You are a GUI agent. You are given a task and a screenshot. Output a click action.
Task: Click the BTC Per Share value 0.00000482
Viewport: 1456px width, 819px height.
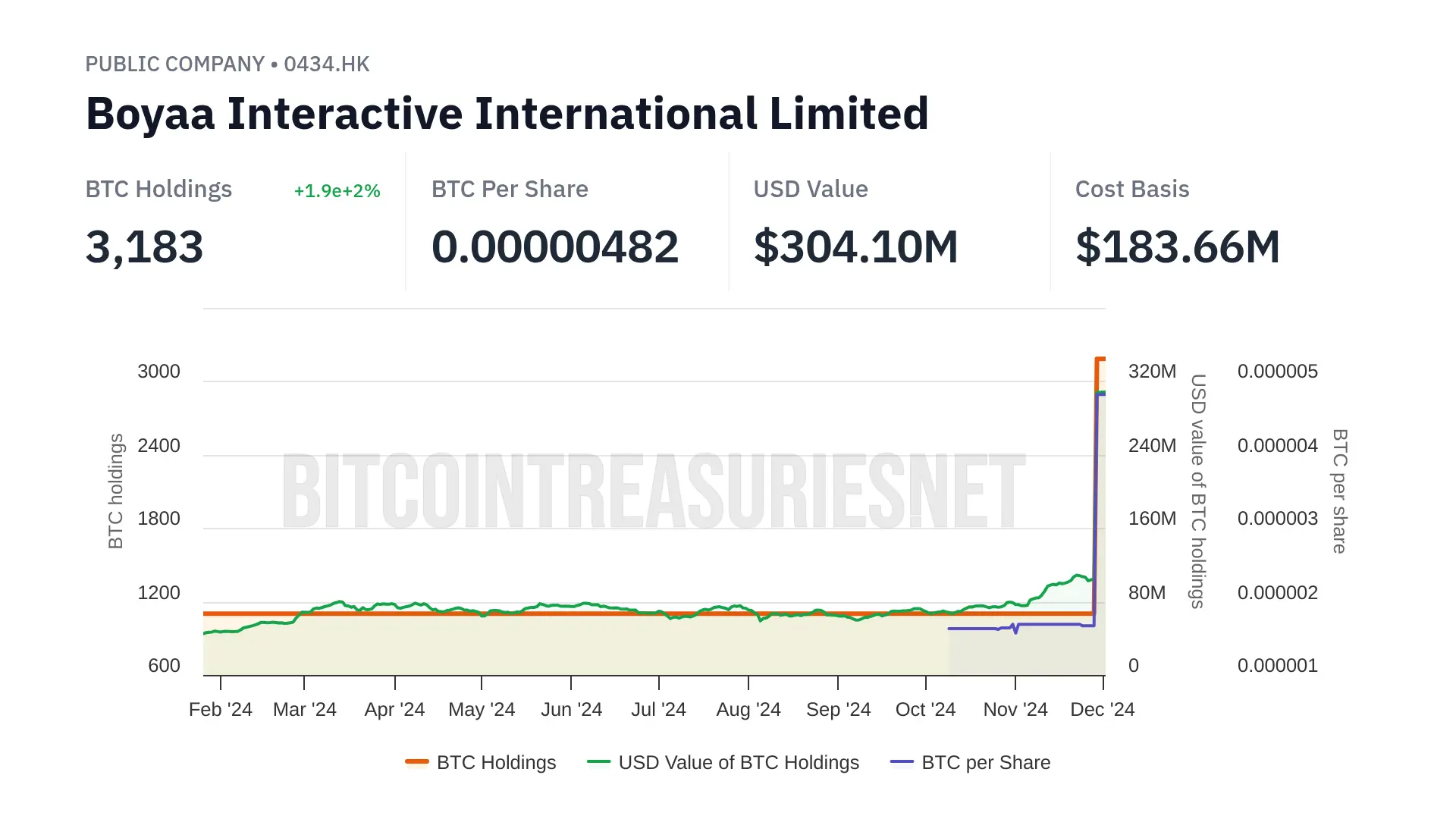pos(554,247)
